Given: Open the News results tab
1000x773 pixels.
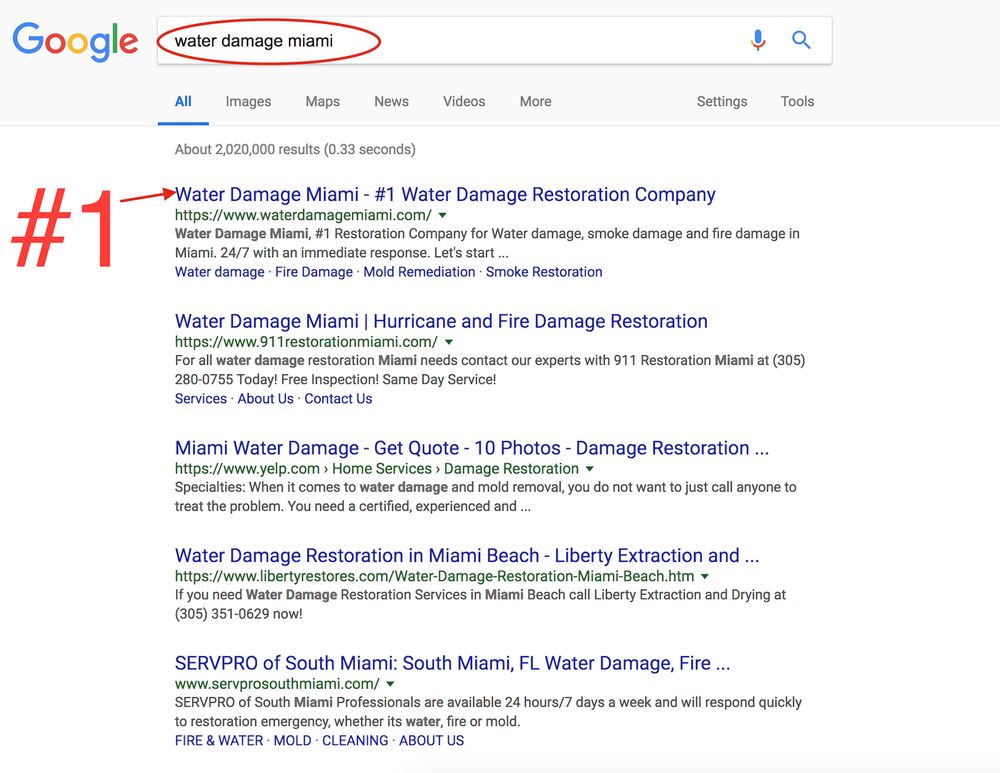Looking at the screenshot, I should (392, 101).
